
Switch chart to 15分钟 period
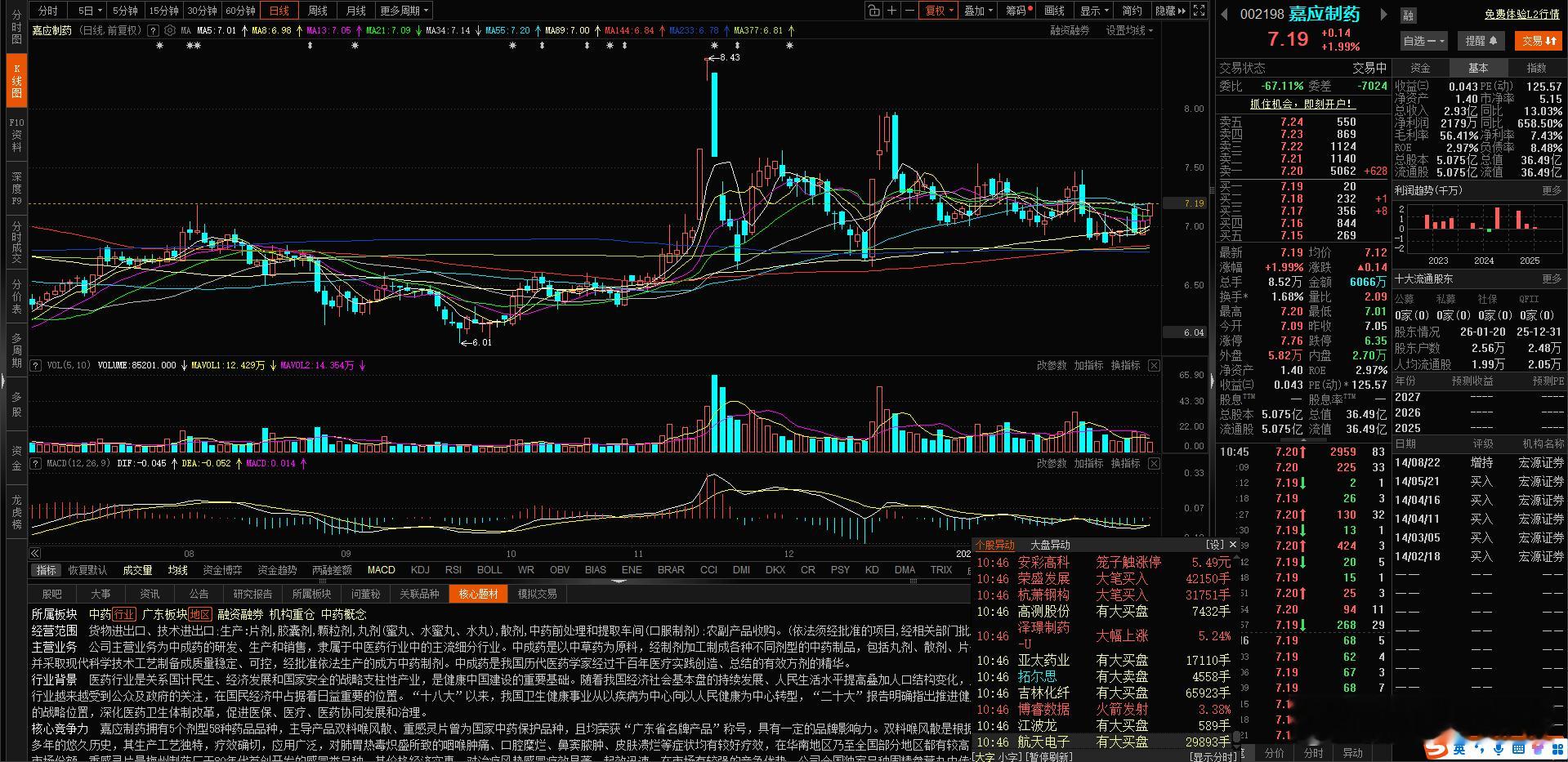point(163,11)
